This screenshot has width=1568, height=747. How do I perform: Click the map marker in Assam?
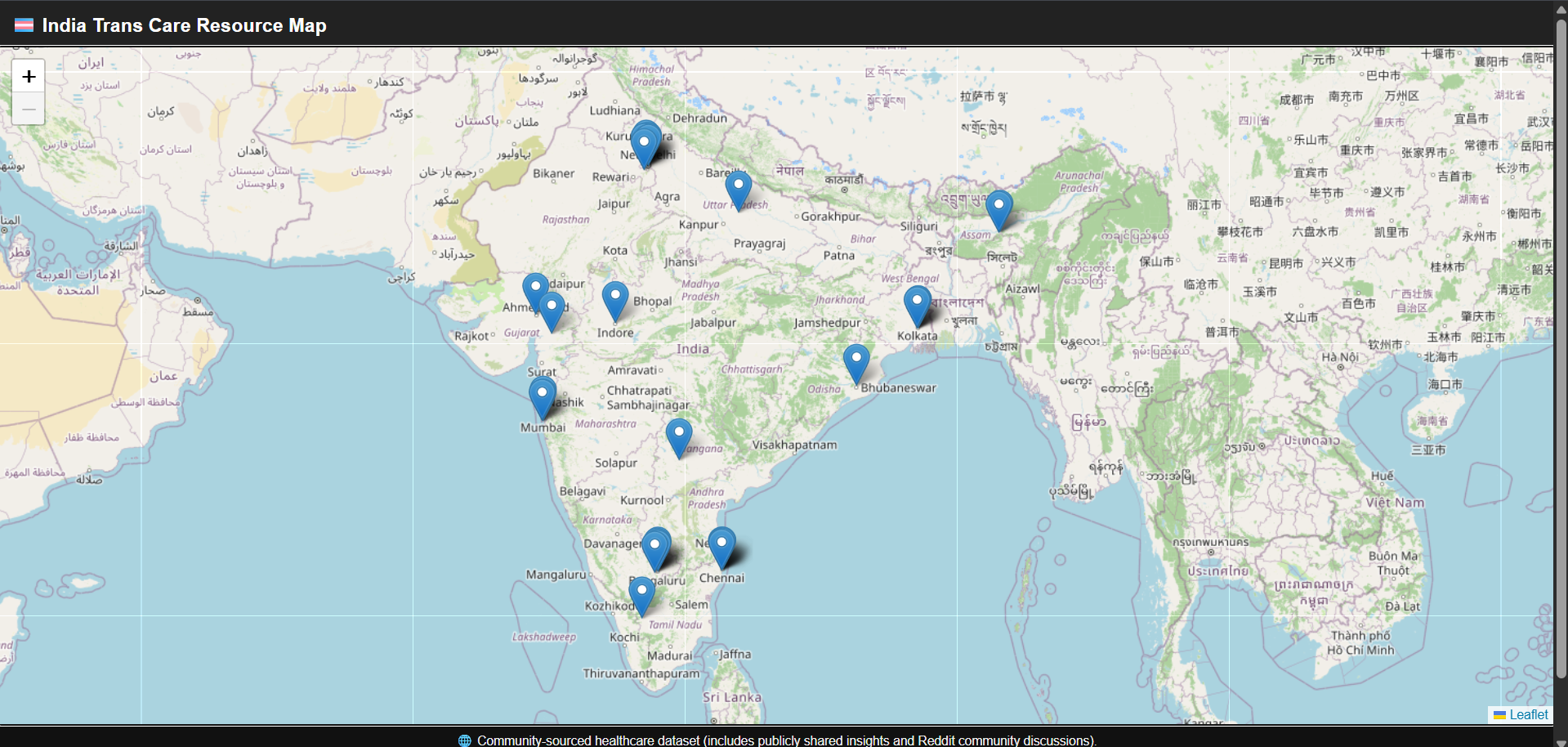(998, 210)
